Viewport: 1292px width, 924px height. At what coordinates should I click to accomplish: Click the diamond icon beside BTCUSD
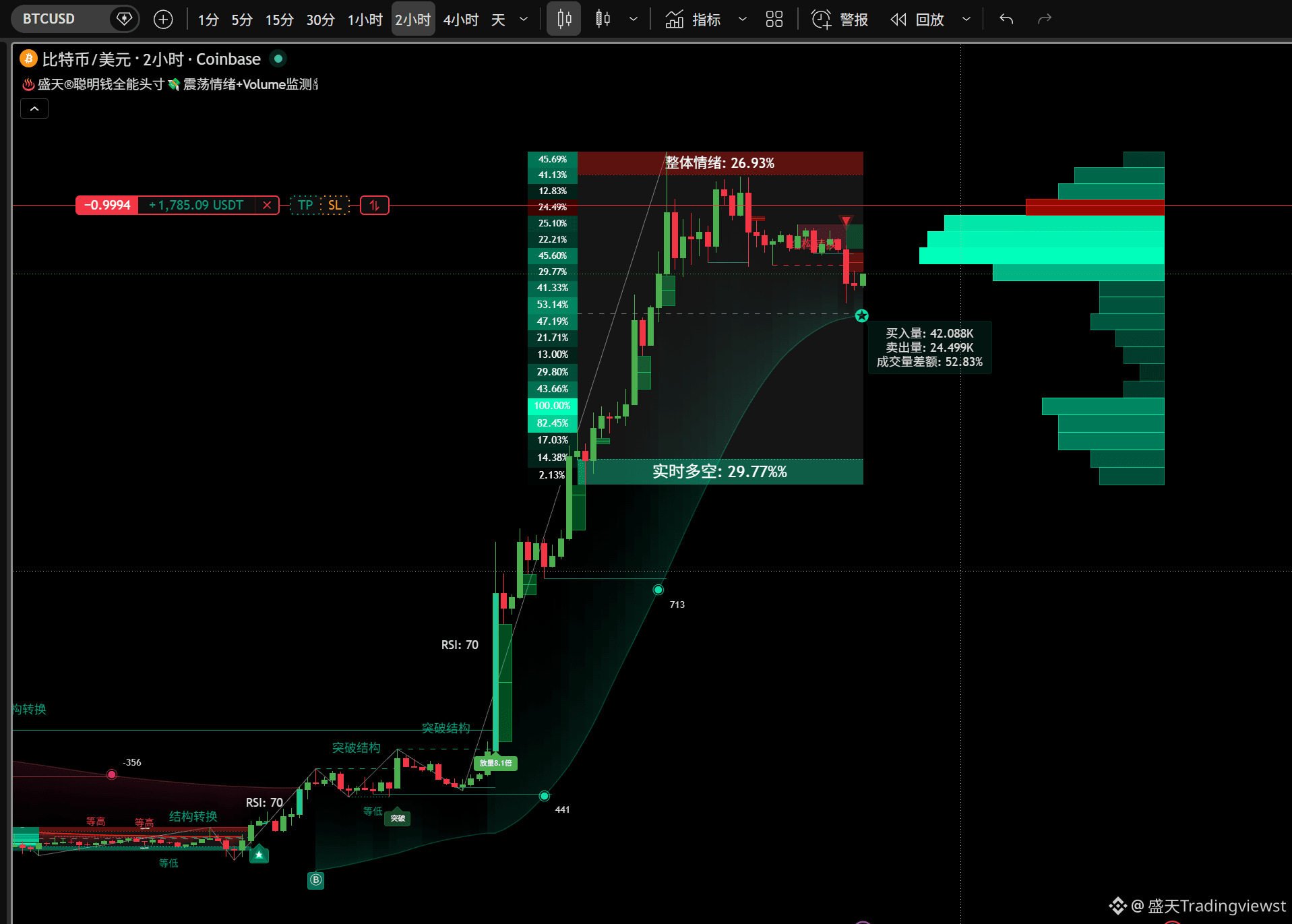[124, 19]
